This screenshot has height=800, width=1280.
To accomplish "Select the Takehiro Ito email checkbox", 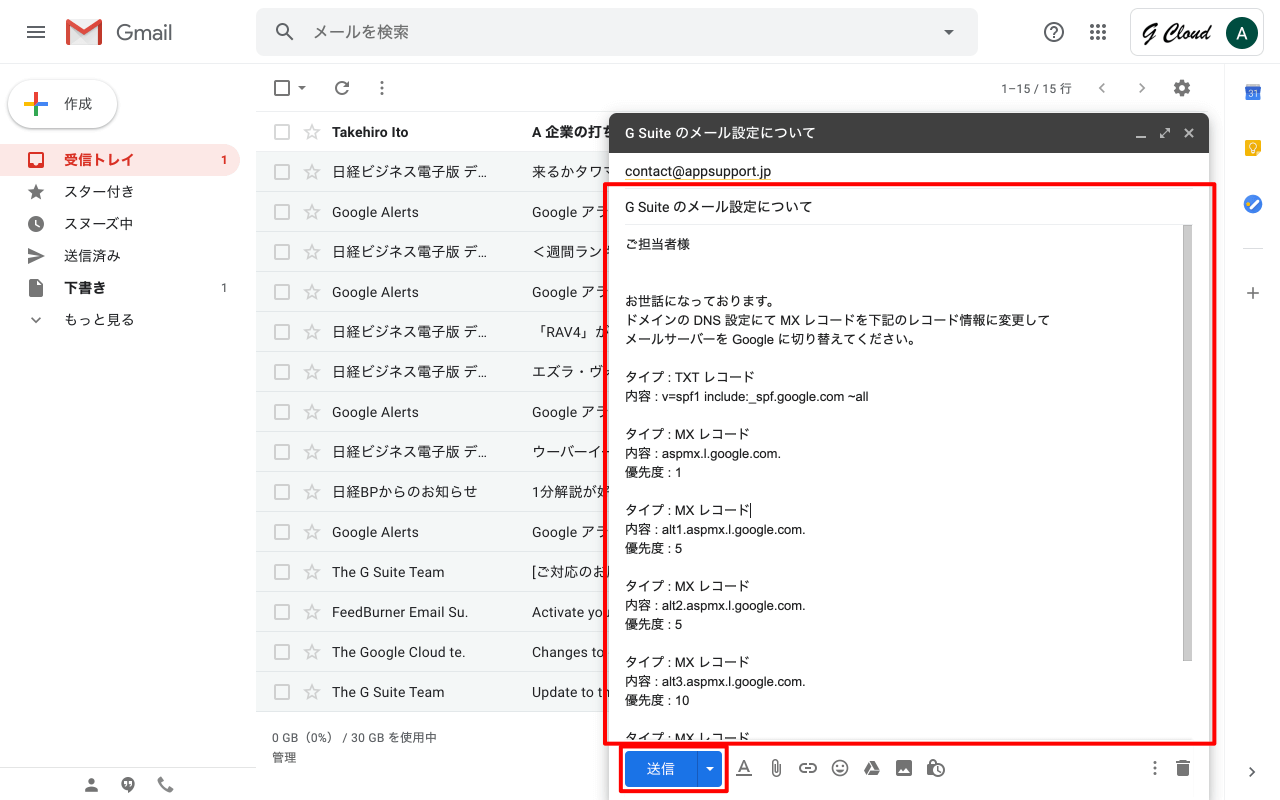I will (x=282, y=132).
